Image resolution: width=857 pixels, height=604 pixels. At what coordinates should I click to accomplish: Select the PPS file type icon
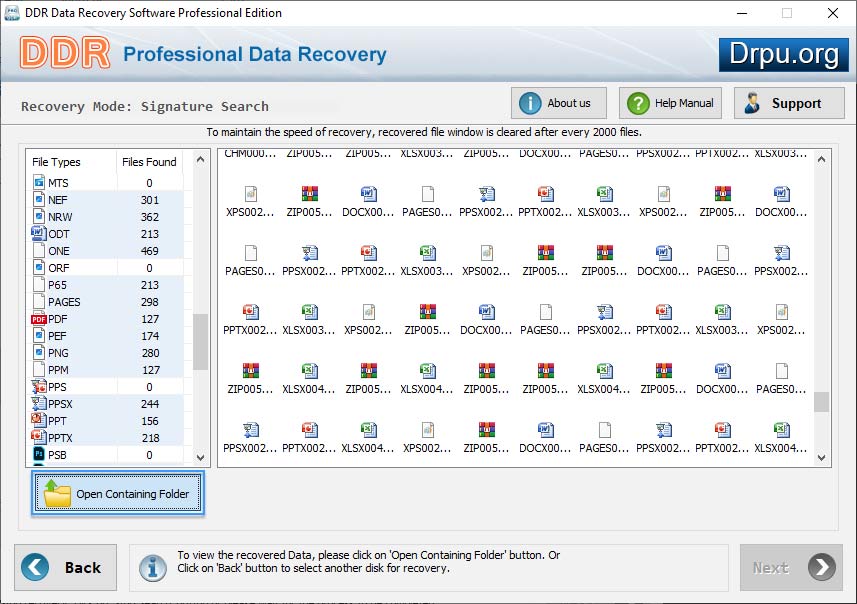39,386
